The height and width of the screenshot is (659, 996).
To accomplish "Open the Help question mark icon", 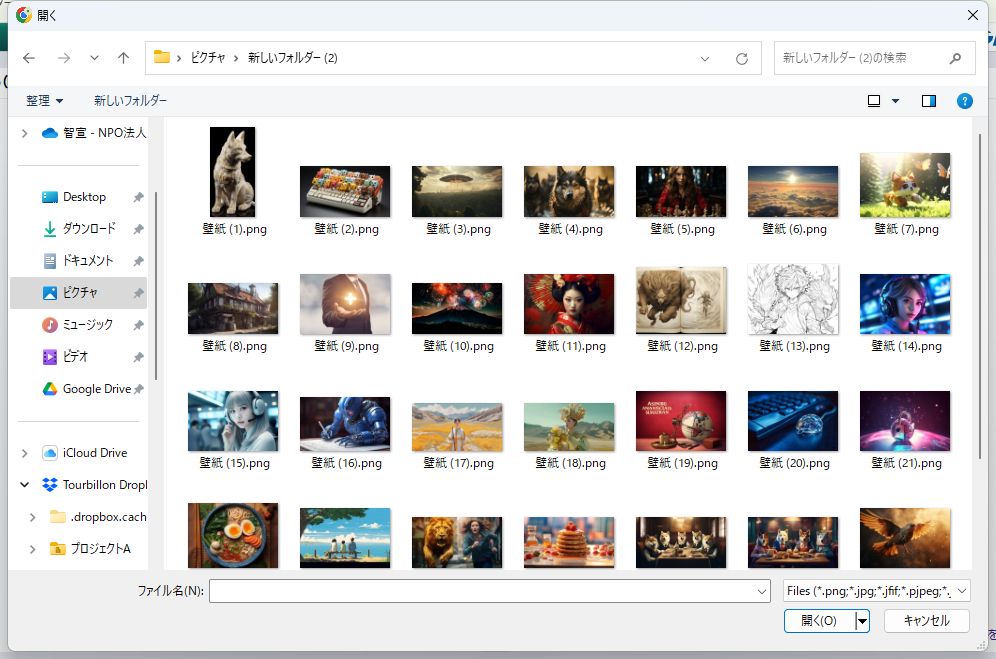I will tap(964, 101).
